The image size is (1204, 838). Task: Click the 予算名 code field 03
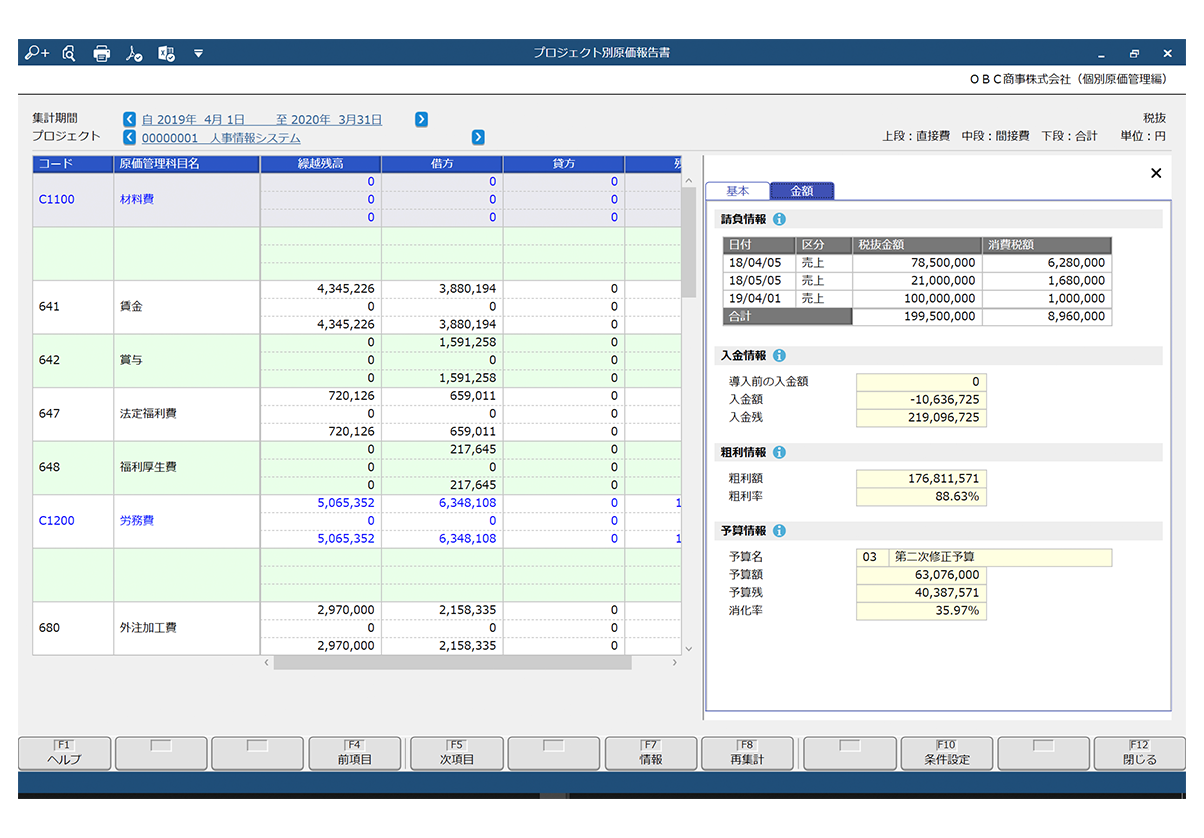click(871, 557)
